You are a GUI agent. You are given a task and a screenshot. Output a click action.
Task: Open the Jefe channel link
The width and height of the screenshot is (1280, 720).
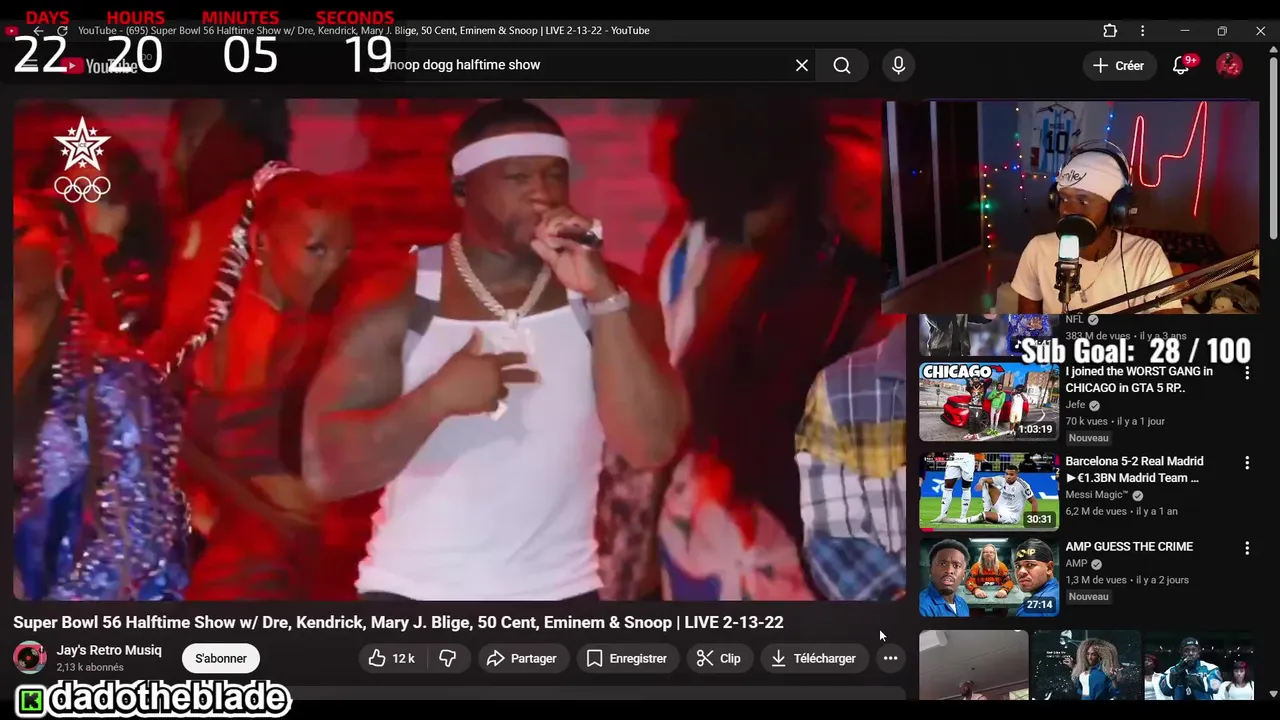click(1075, 405)
